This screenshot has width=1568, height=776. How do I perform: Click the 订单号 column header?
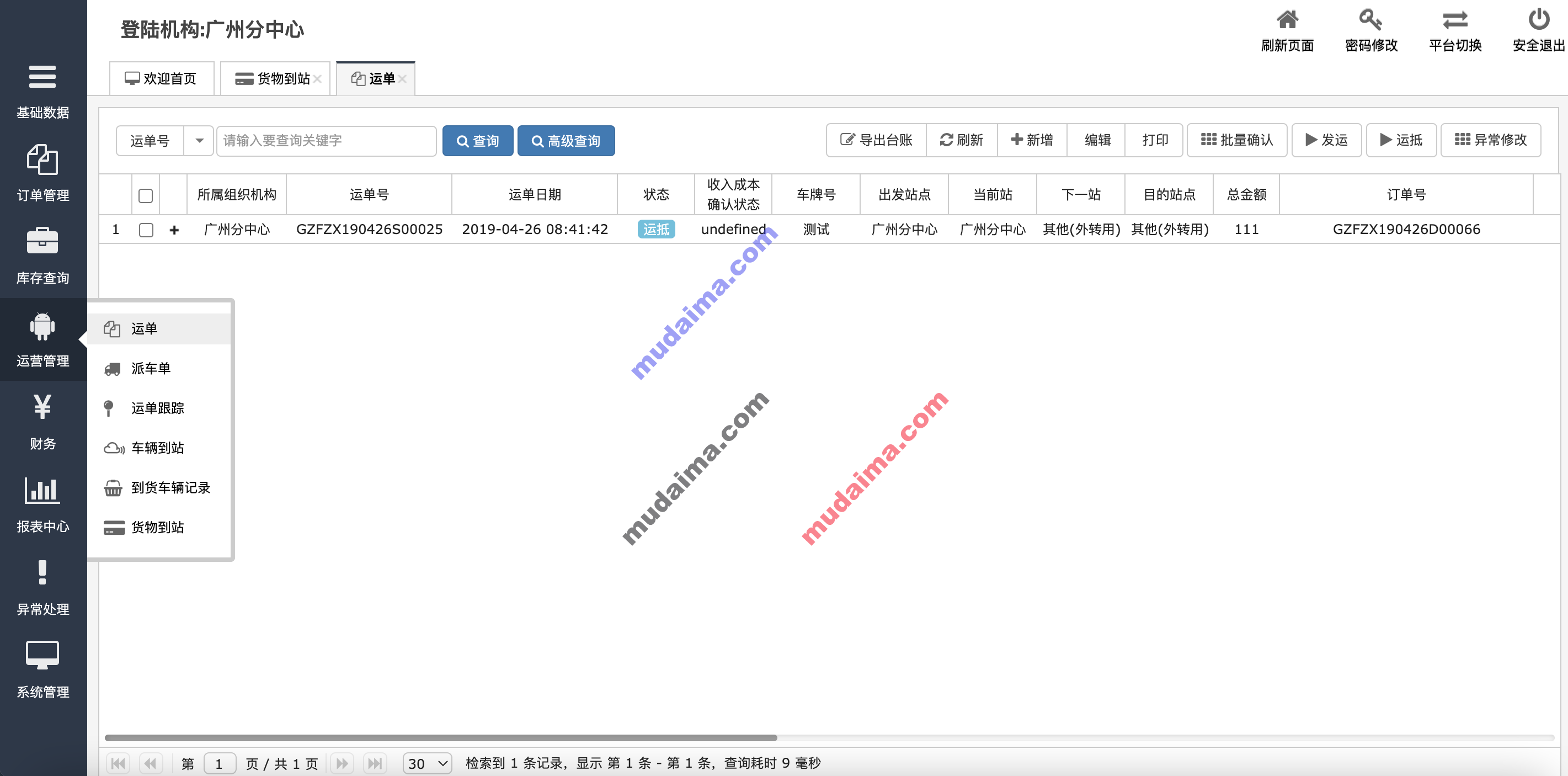[1406, 195]
